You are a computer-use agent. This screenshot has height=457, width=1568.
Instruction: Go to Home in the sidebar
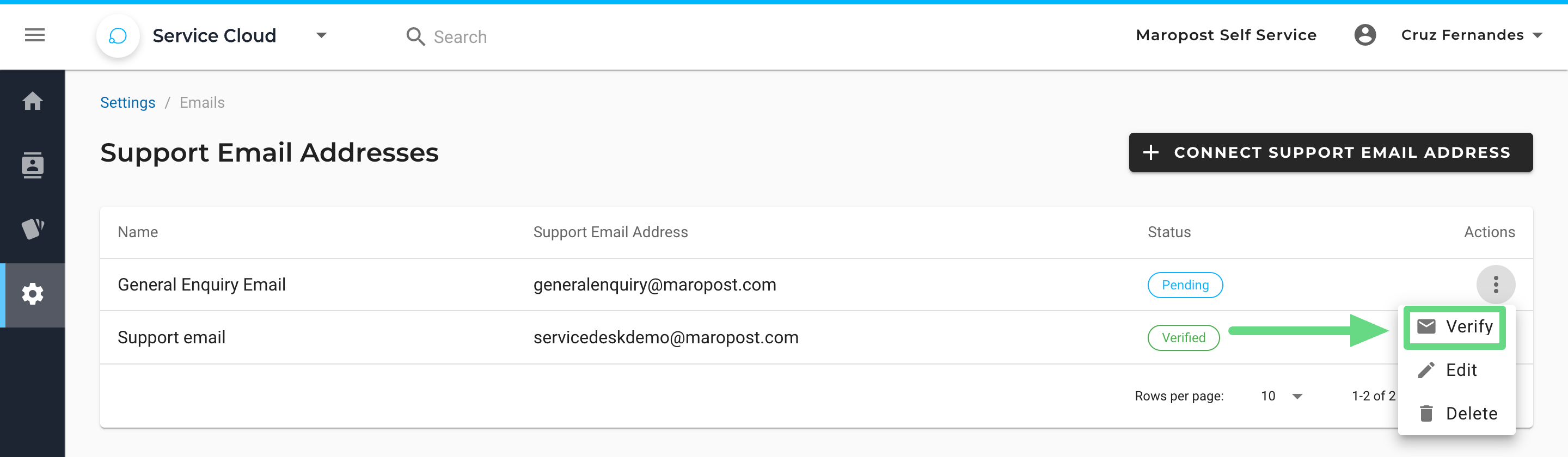tap(32, 101)
